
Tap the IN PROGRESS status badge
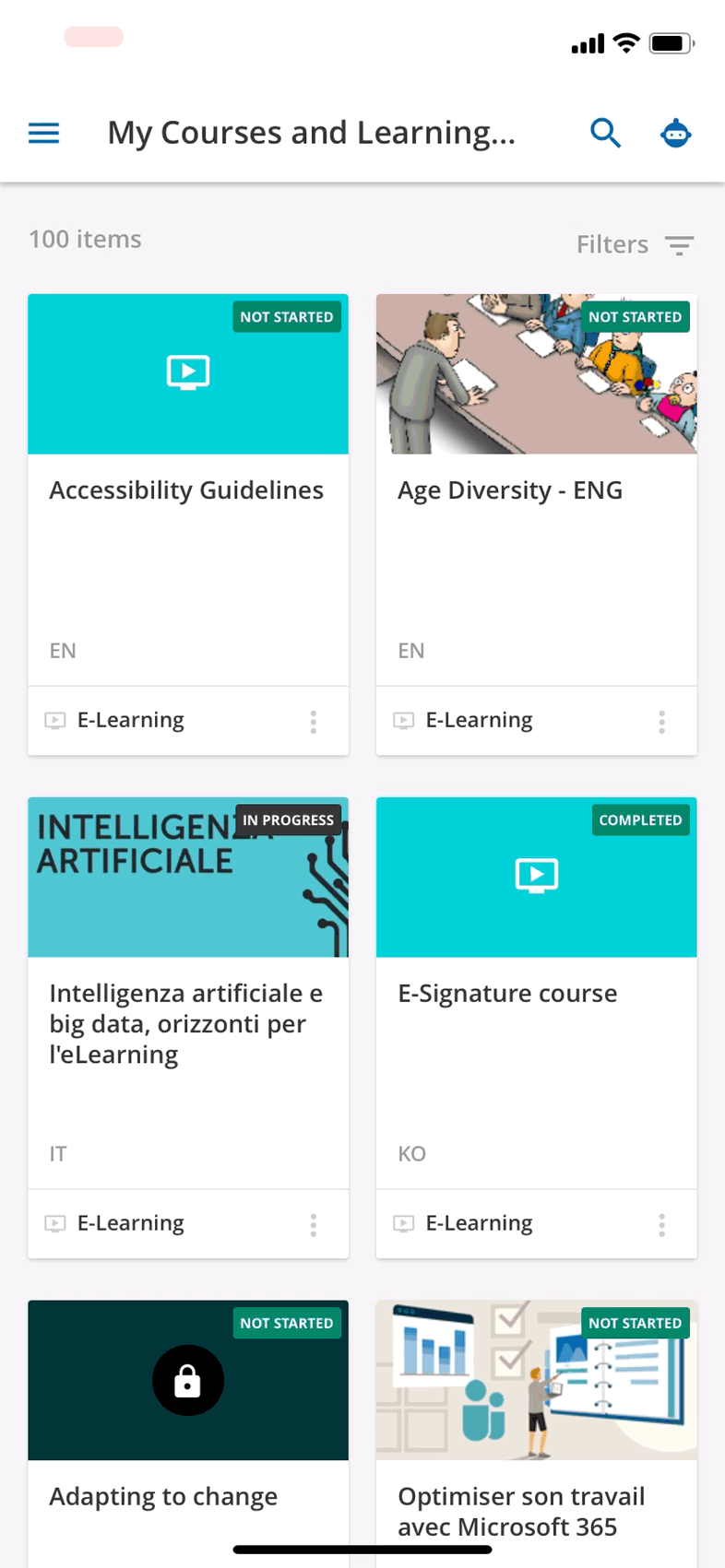coord(288,819)
